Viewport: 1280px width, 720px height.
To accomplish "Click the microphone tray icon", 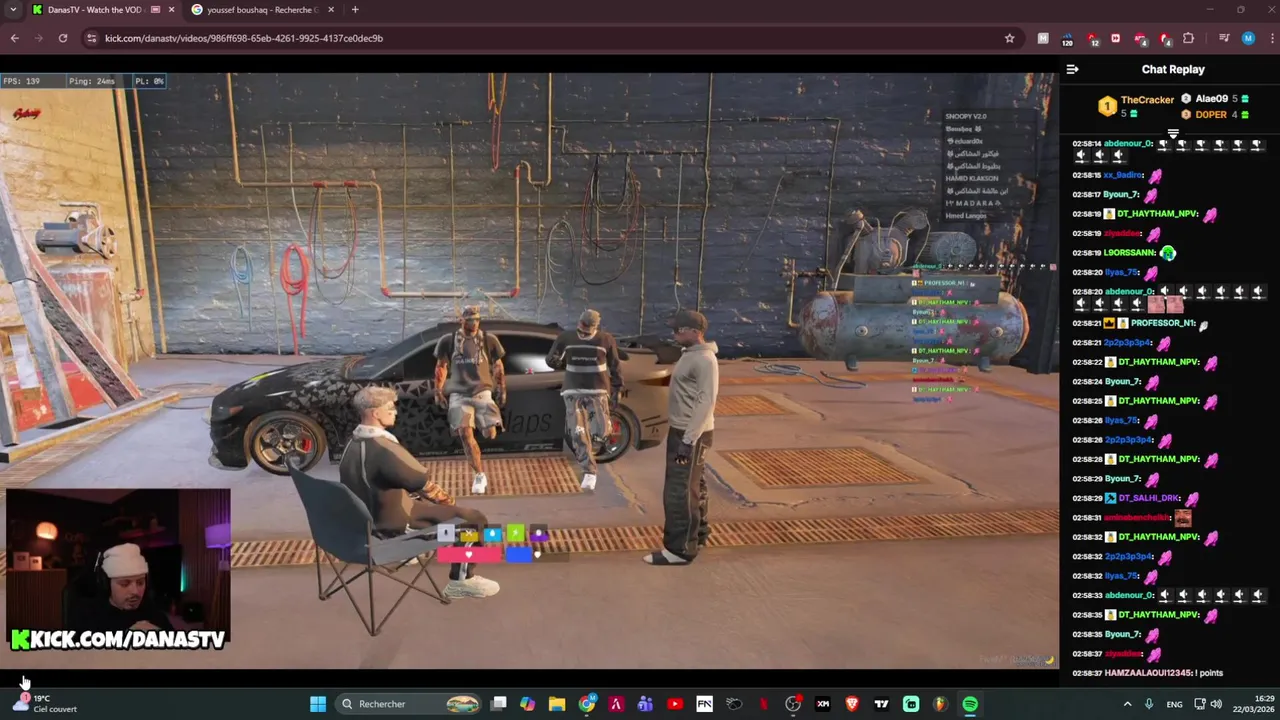I will point(1148,704).
